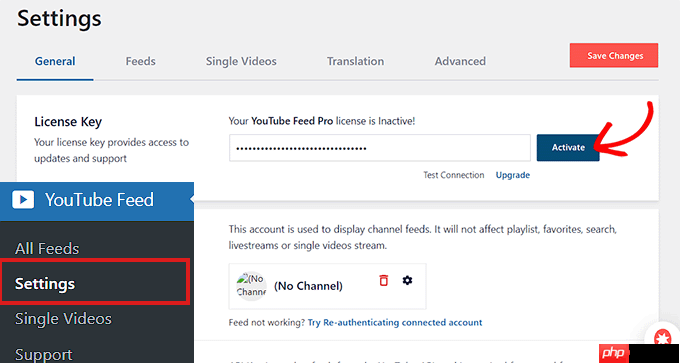Click the (No Channel) account name
Image resolution: width=680 pixels, height=363 pixels.
point(308,286)
